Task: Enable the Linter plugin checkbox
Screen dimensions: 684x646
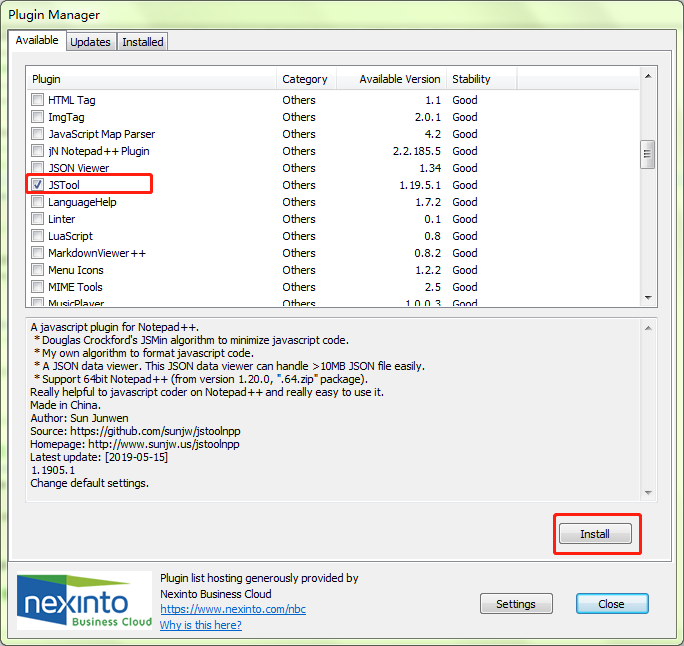Action: (38, 219)
